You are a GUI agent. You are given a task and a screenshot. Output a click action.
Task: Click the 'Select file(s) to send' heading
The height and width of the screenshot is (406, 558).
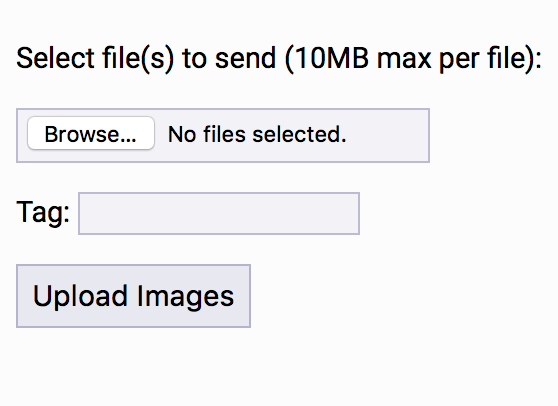coord(146,59)
